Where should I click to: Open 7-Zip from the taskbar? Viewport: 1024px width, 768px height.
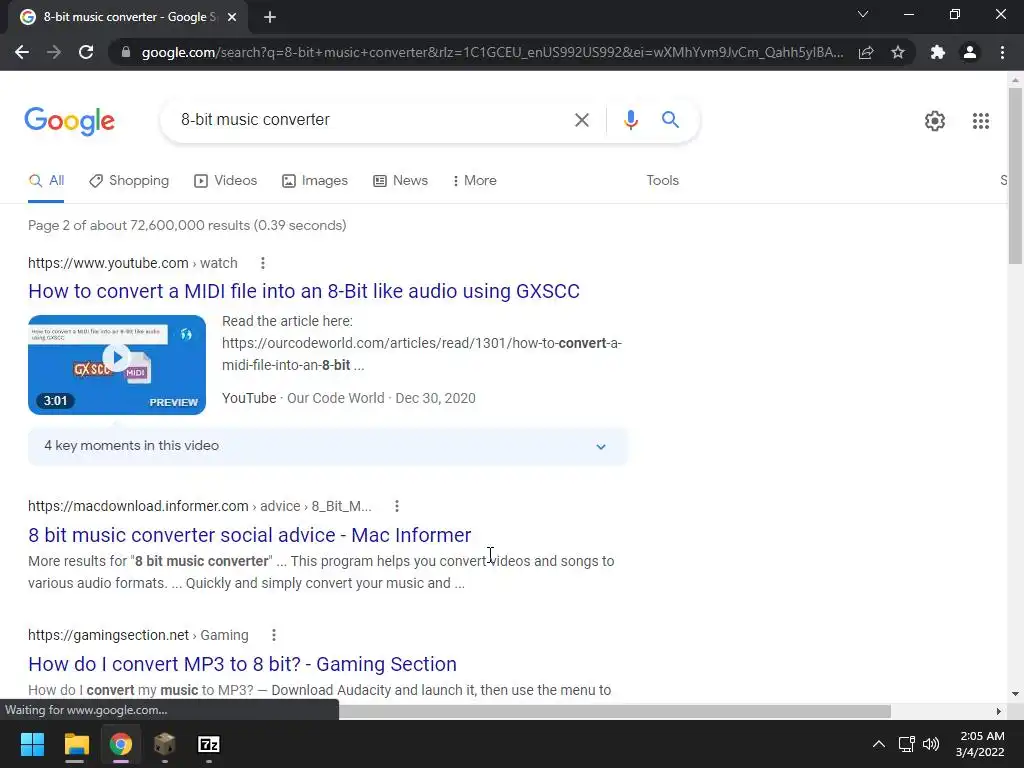(208, 744)
